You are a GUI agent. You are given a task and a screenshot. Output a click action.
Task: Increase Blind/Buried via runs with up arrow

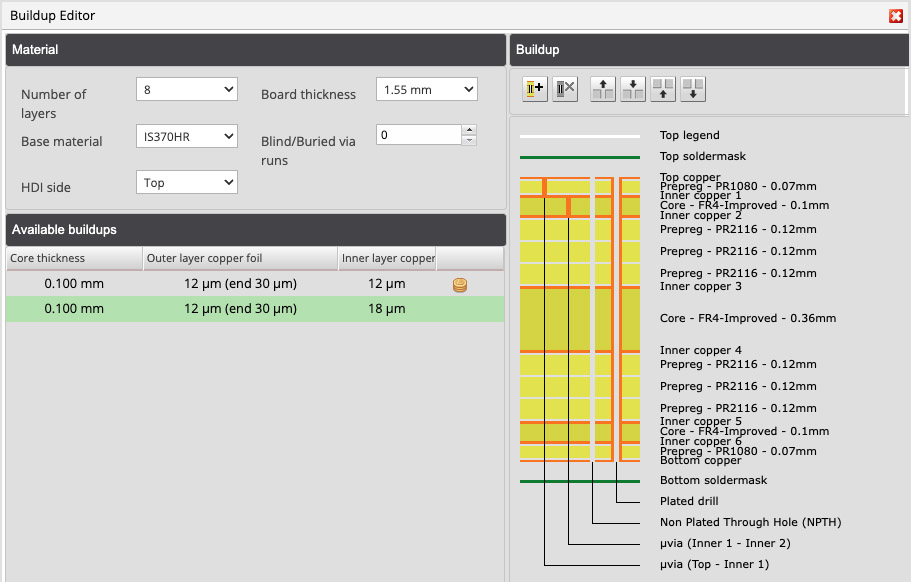[470, 129]
